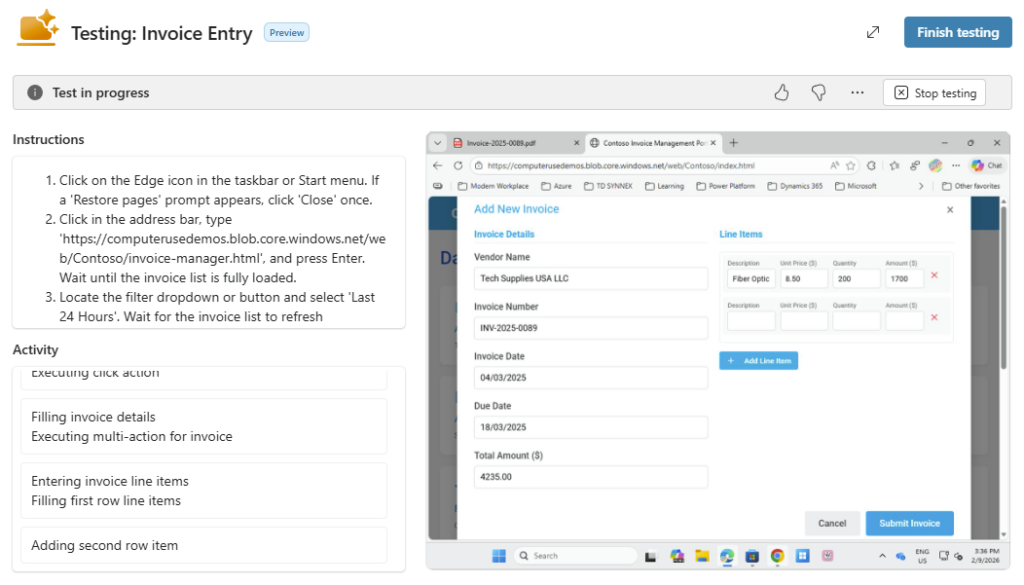Cancel the new invoice form
1024x585 pixels.
[x=832, y=523]
